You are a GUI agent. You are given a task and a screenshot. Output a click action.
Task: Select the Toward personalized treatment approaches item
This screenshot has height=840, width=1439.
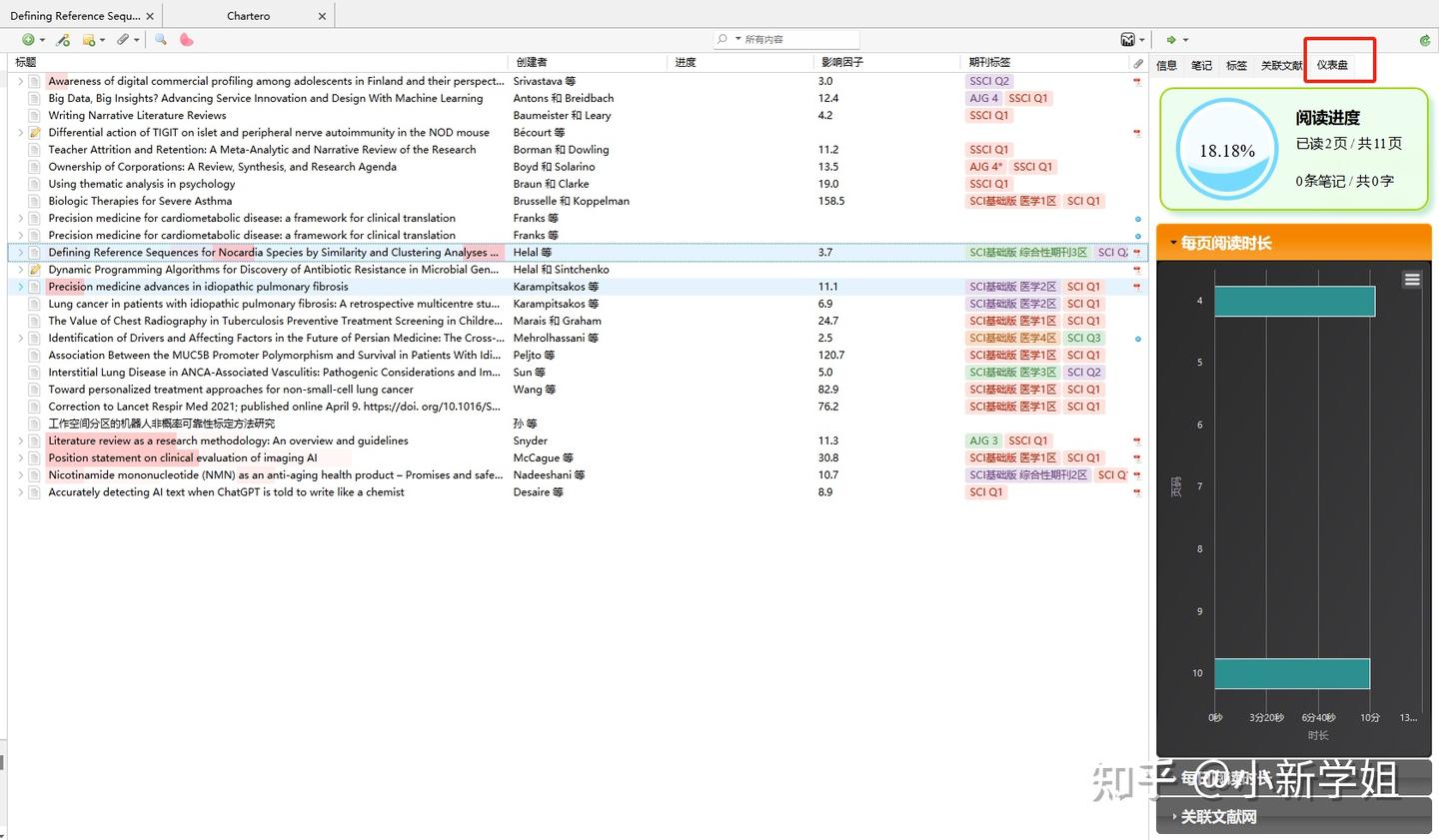point(578,390)
